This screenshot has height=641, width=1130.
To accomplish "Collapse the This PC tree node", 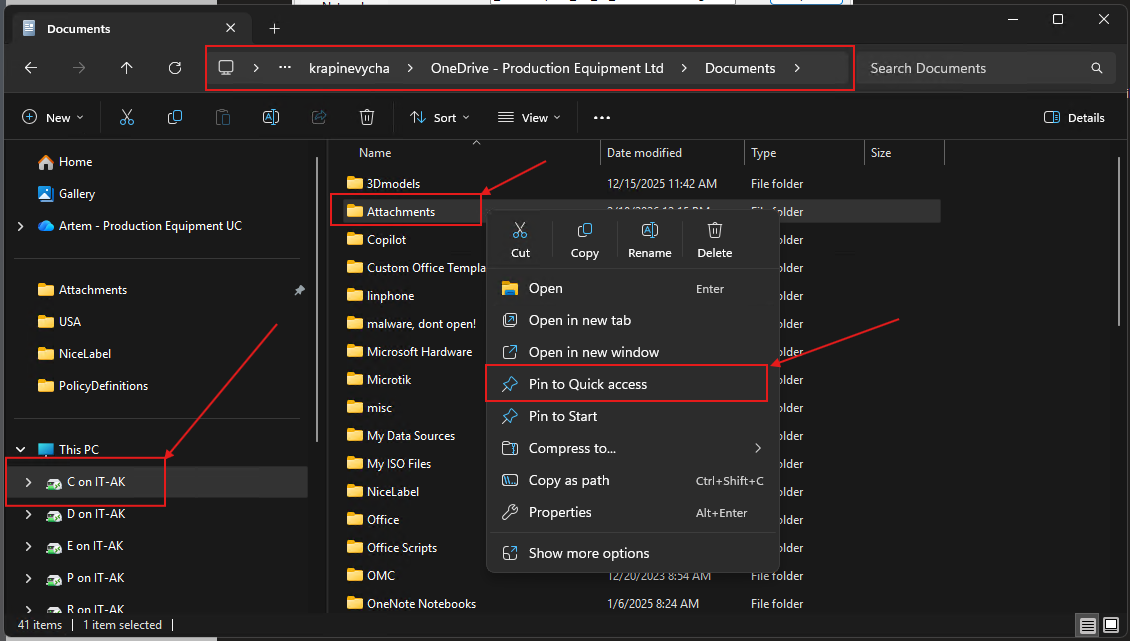I will click(x=21, y=450).
